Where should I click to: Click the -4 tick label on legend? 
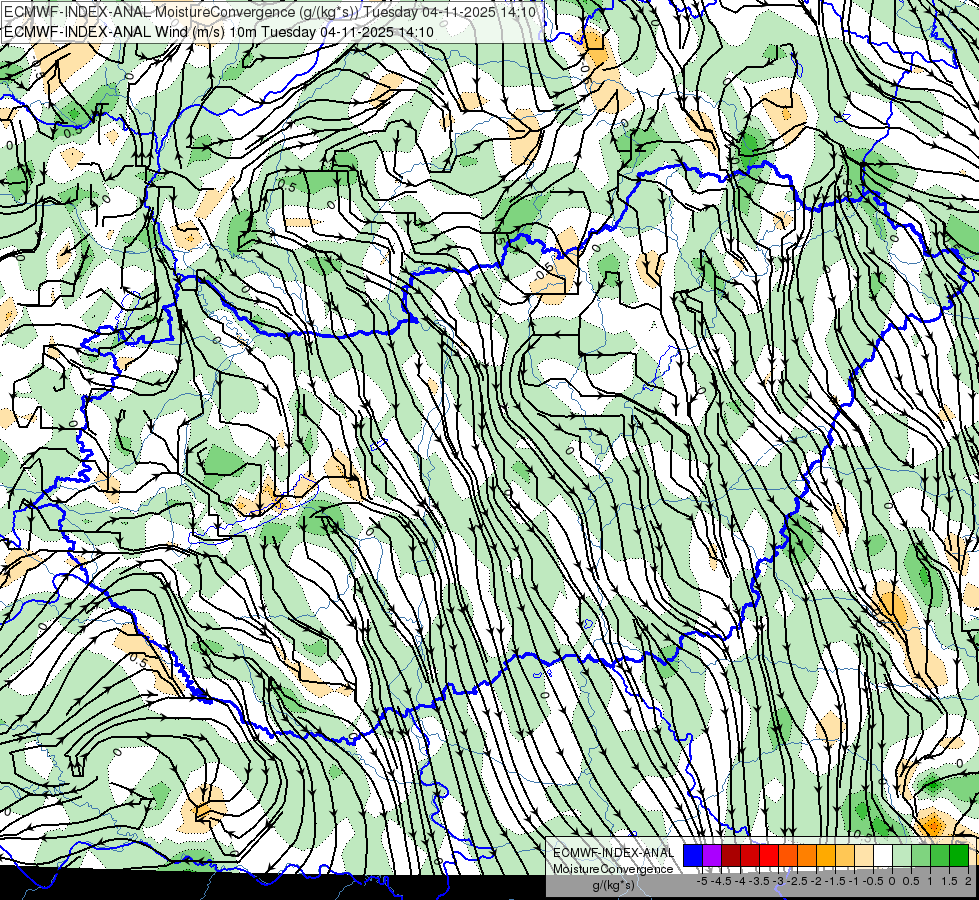tap(740, 881)
